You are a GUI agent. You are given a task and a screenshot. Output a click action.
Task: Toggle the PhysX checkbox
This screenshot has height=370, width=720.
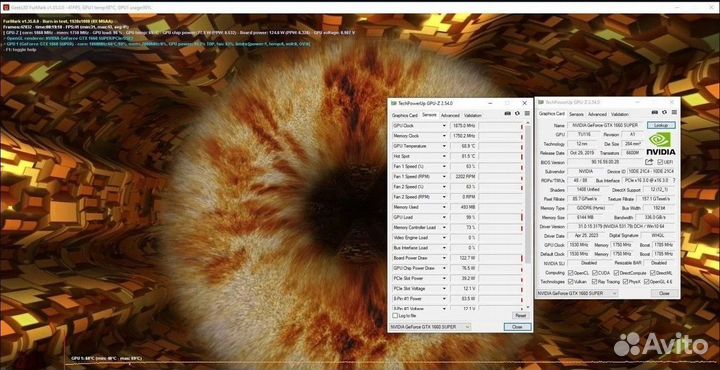click(624, 281)
